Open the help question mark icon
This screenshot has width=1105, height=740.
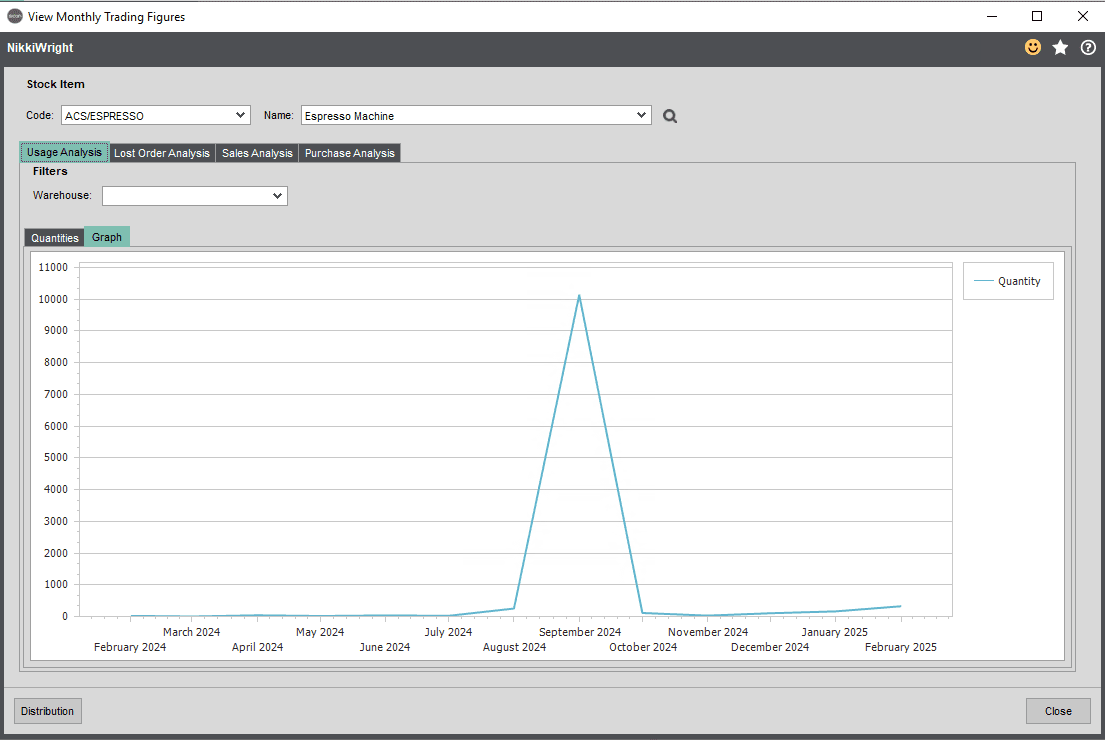point(1088,47)
